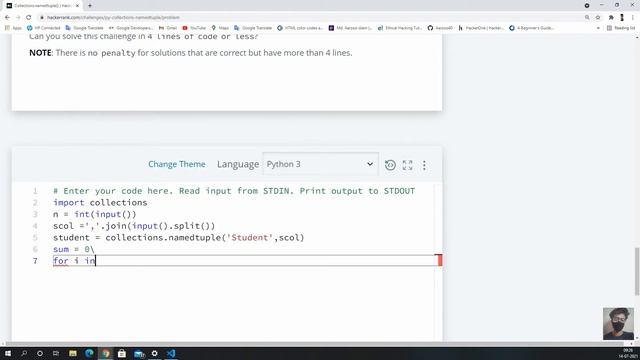Open Visual Studio Code from the taskbar

(x=171, y=353)
